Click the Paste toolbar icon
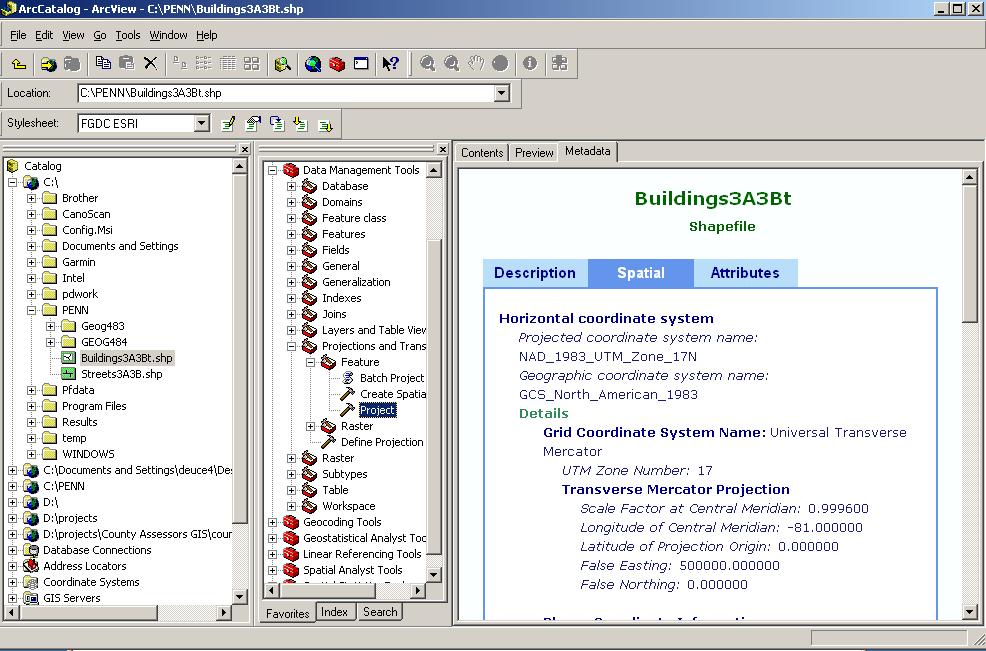 [126, 63]
